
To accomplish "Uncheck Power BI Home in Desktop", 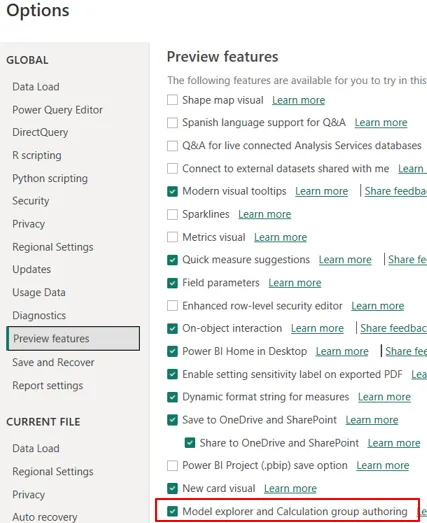I will click(172, 351).
